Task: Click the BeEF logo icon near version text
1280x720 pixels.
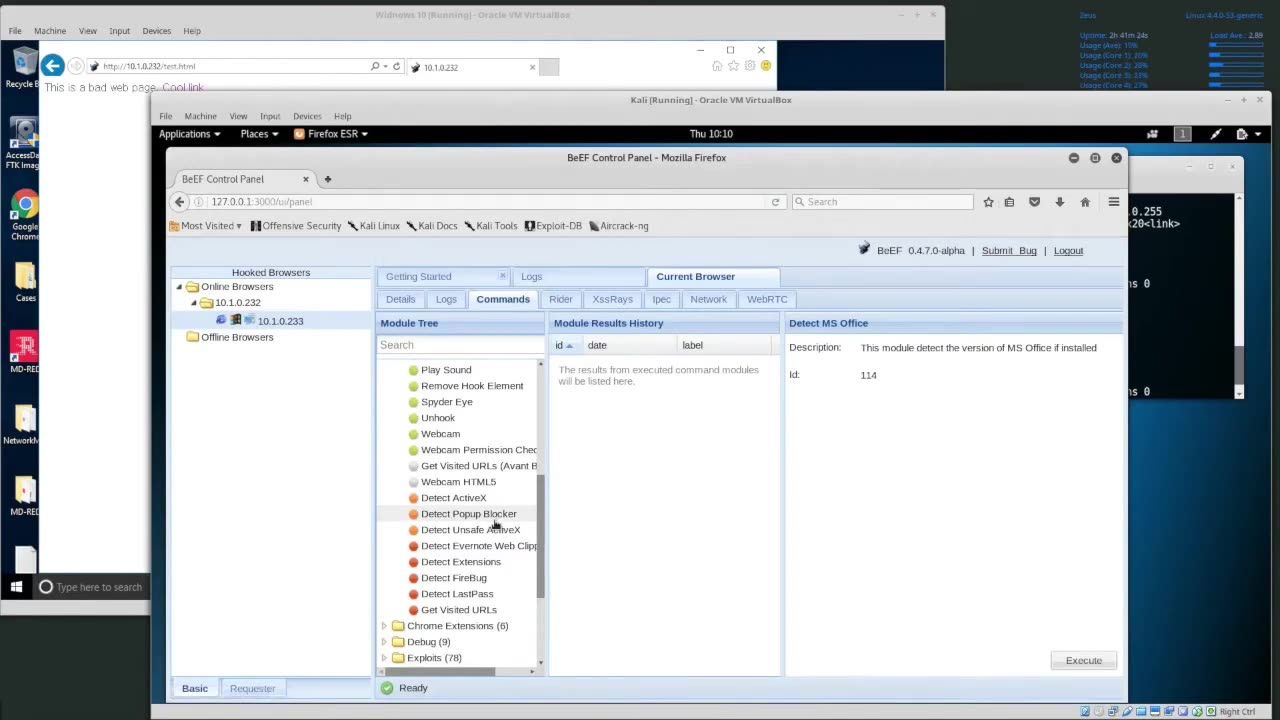Action: [x=864, y=249]
